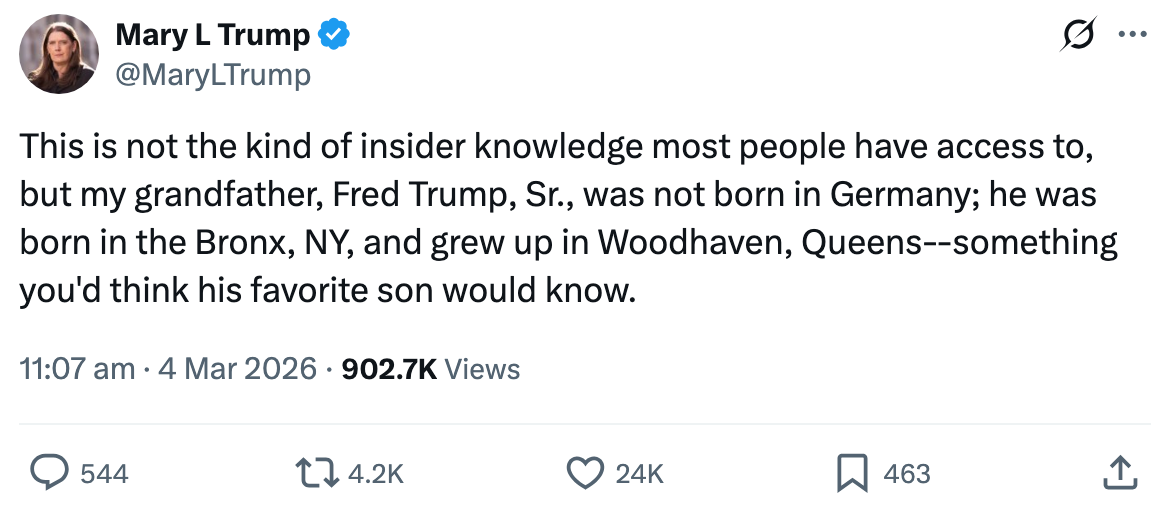The image size is (1170, 508).
Task: Click the 463 bookmarks count
Action: 907,473
